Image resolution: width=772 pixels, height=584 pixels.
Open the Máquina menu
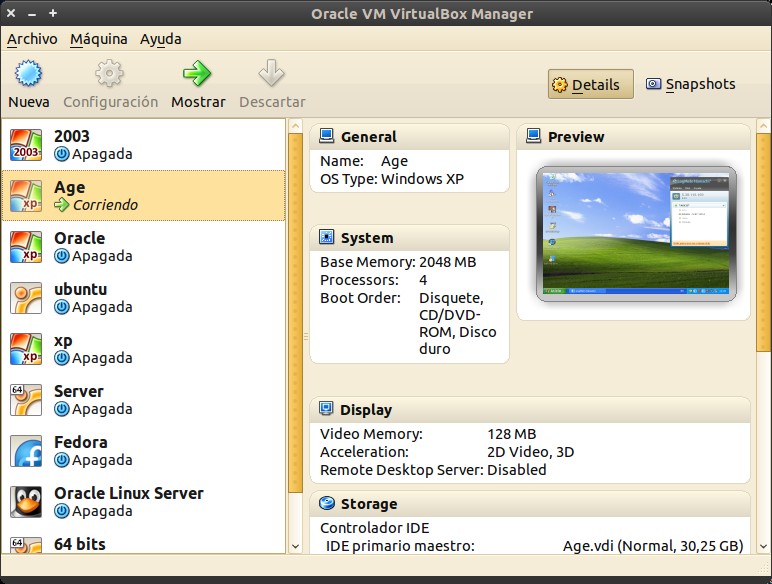point(98,39)
